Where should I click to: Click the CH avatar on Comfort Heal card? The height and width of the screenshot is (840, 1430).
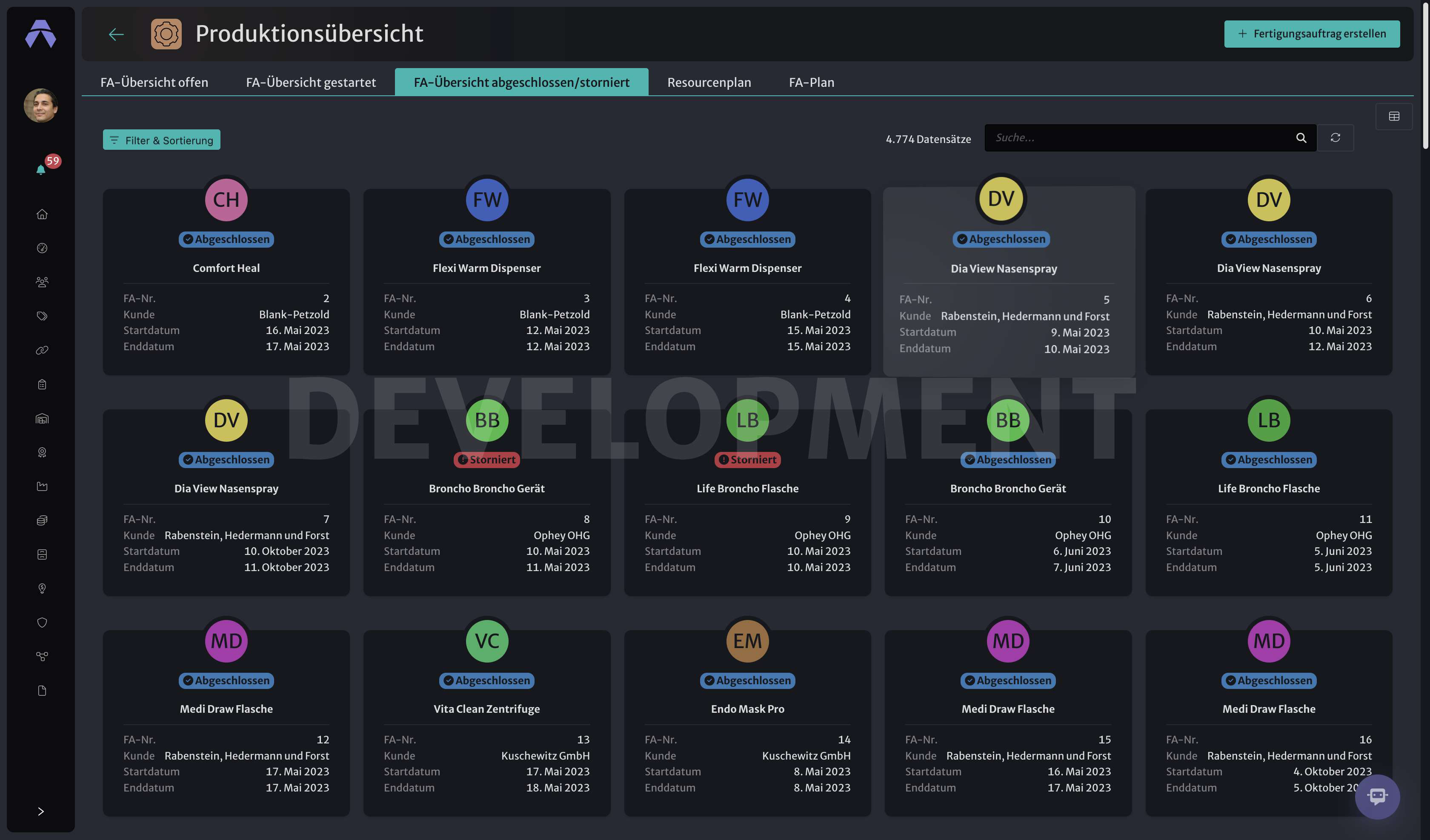[x=226, y=200]
